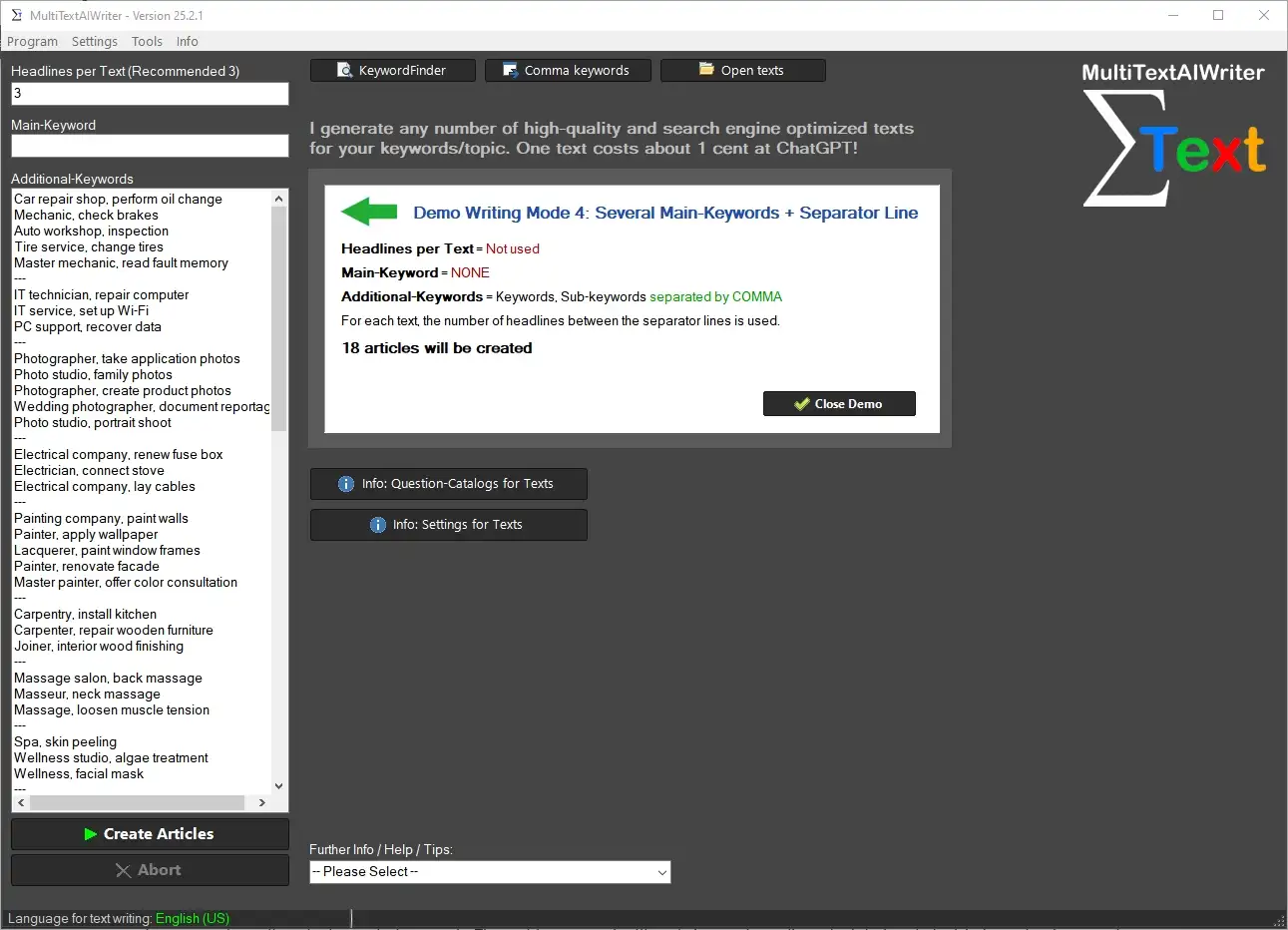
Task: Click the green back arrow in demo panel
Action: pos(368,212)
